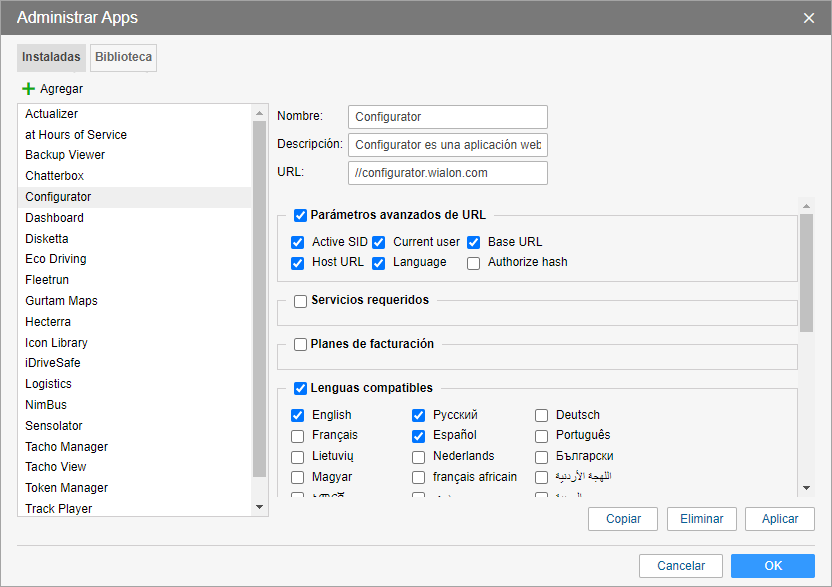
Task: Select Fleetrun in the apps list
Action: tap(47, 280)
